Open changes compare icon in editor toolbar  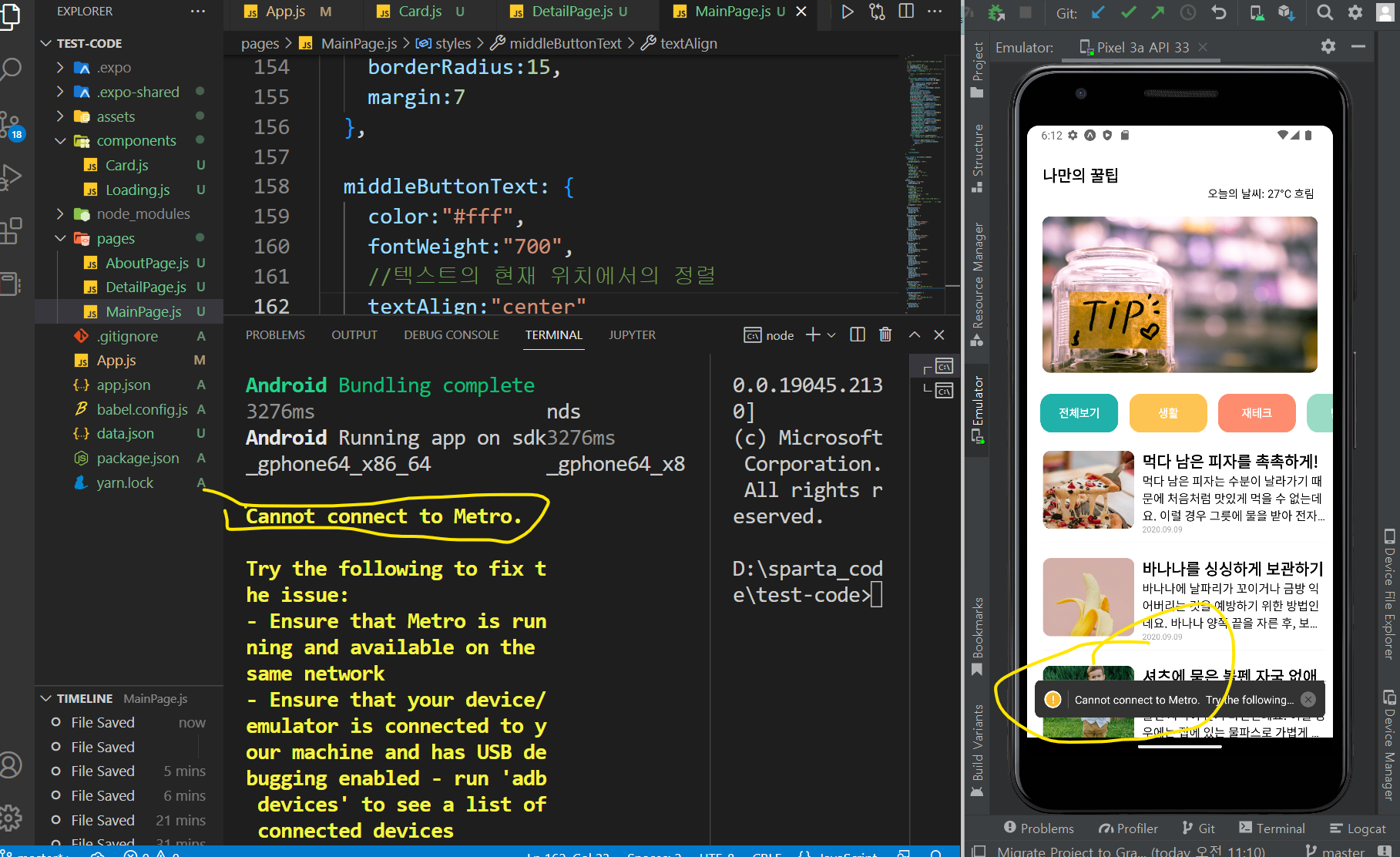click(877, 12)
